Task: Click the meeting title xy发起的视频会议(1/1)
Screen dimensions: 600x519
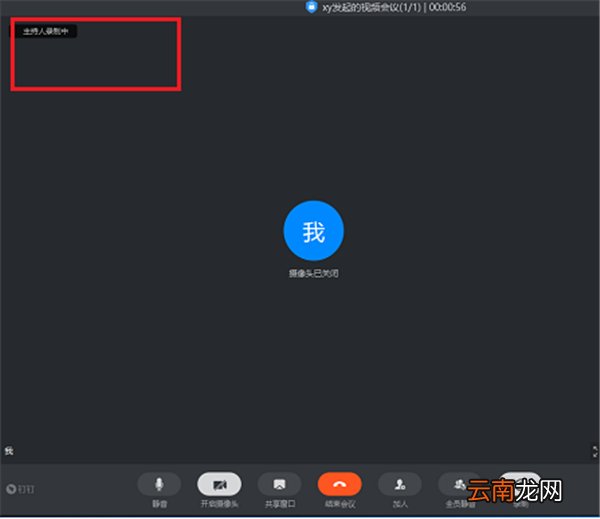Action: pyautogui.click(x=371, y=7)
